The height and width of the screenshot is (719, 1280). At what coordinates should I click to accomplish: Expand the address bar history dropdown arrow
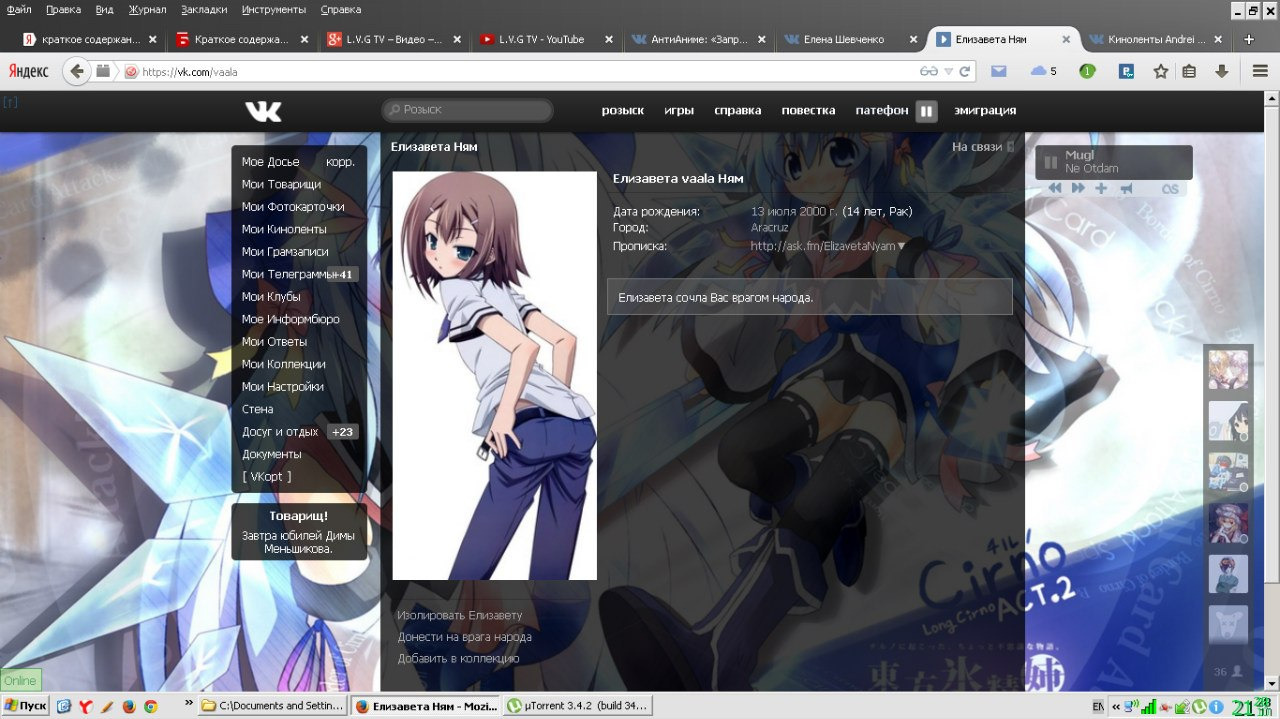[x=950, y=72]
